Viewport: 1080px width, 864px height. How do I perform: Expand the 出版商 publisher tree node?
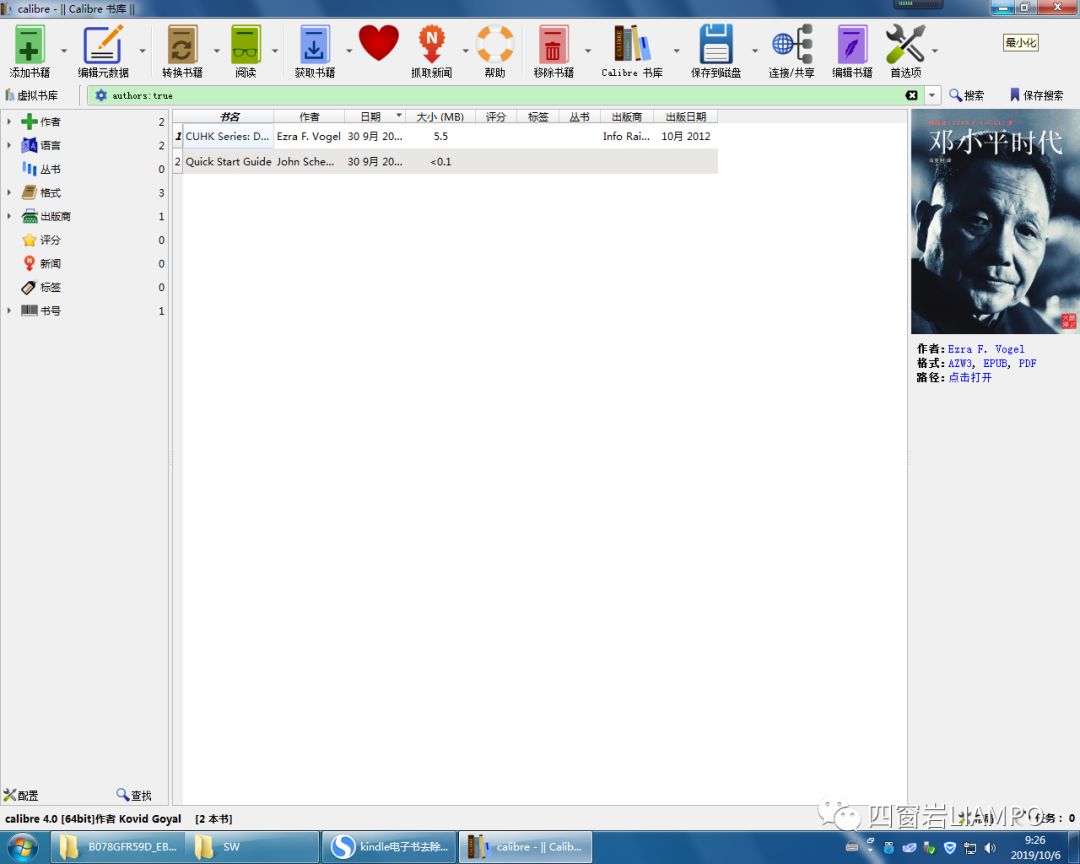click(x=9, y=216)
